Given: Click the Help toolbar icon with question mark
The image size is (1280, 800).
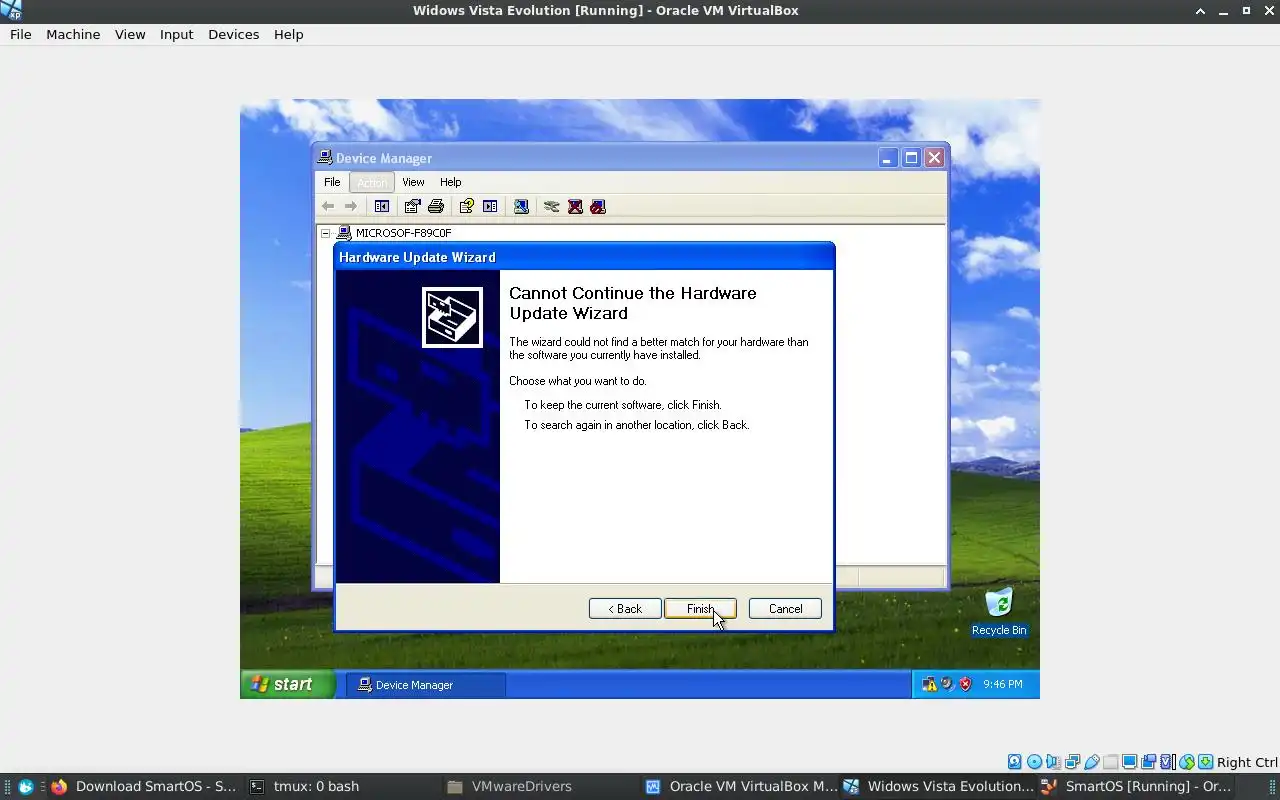Looking at the screenshot, I should [466, 206].
